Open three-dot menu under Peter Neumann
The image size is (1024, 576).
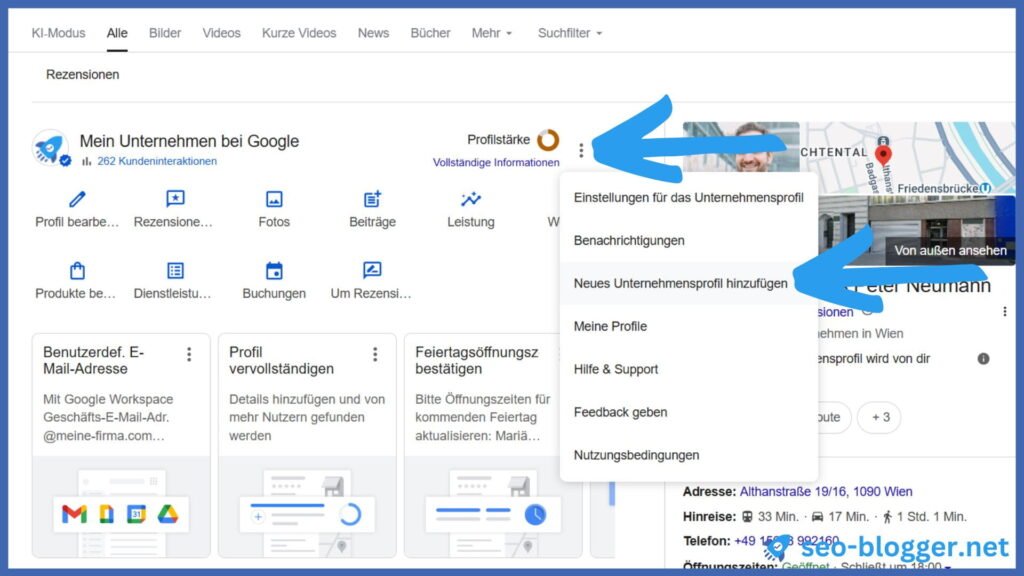click(x=1004, y=312)
